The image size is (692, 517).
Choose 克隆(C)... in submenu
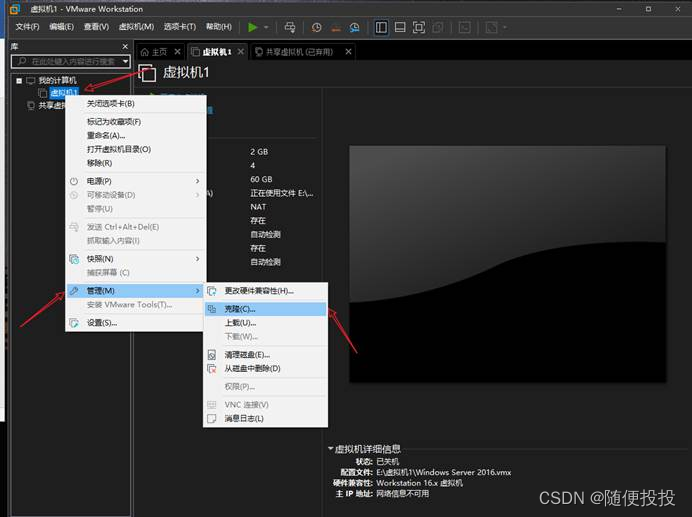pos(265,309)
